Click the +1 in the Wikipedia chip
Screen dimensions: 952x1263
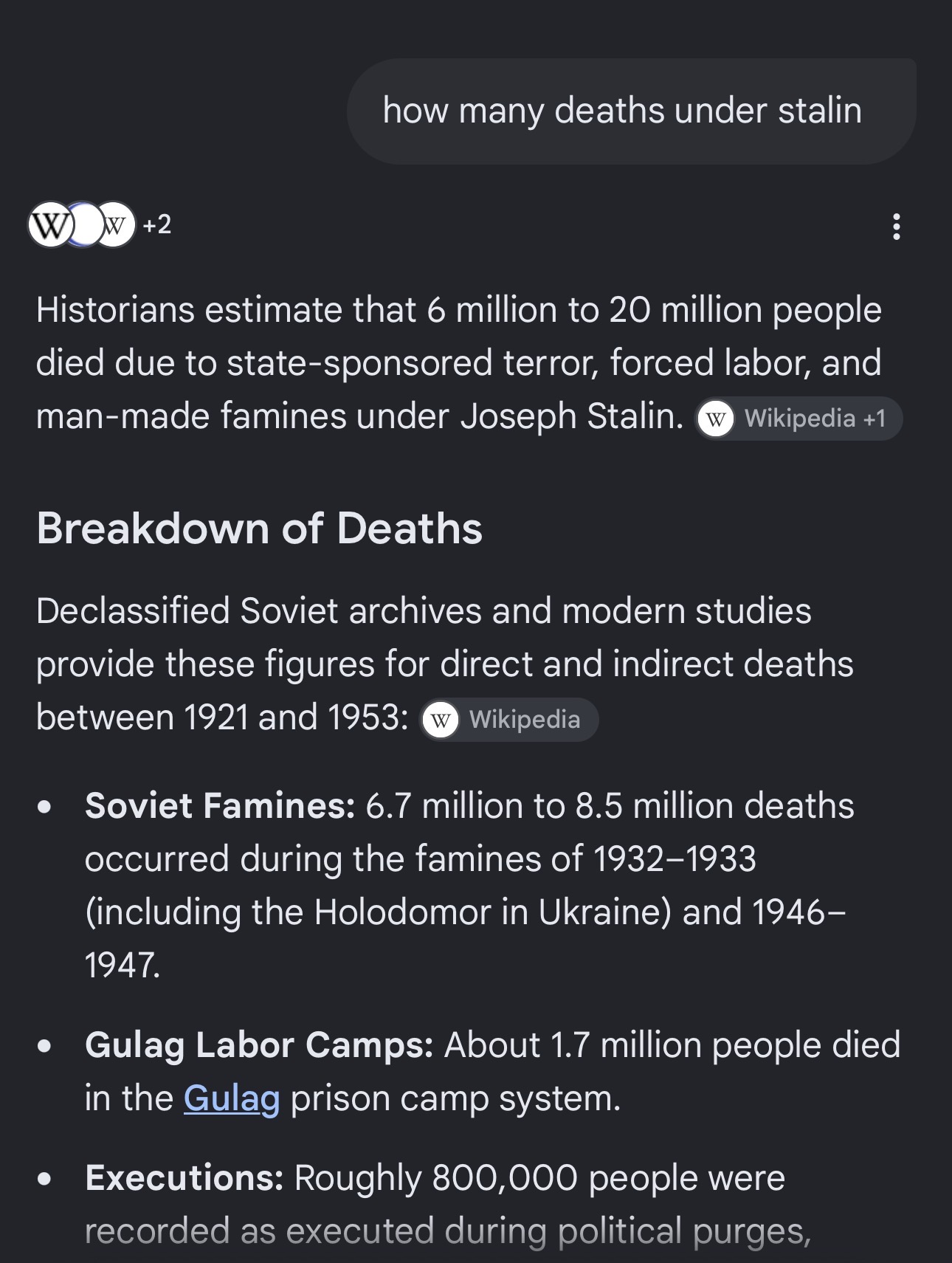pos(875,419)
